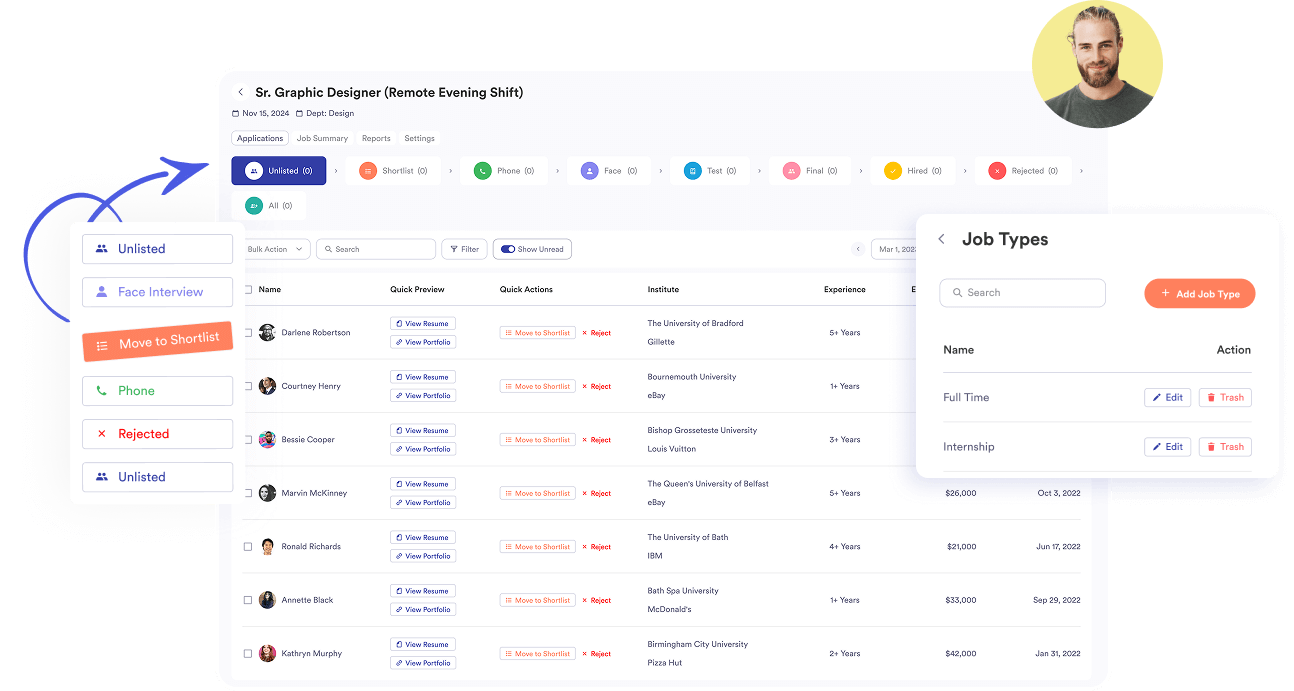Select all rows using the header checkbox
Viewport: 1294px width, 691px height.
coord(248,290)
